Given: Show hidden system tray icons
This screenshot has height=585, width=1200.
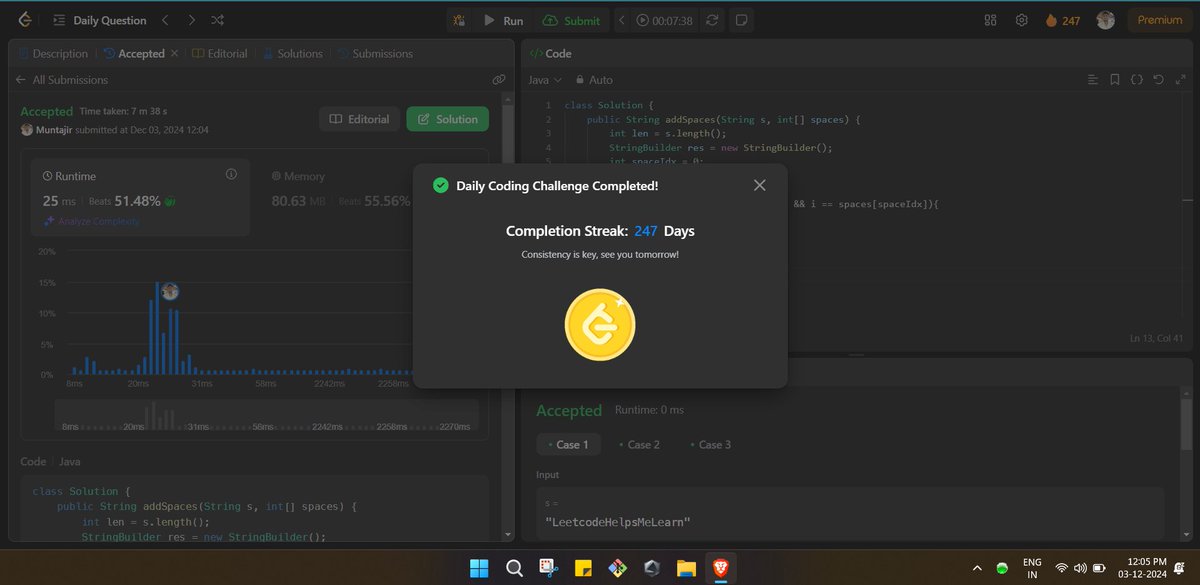Looking at the screenshot, I should (976, 568).
